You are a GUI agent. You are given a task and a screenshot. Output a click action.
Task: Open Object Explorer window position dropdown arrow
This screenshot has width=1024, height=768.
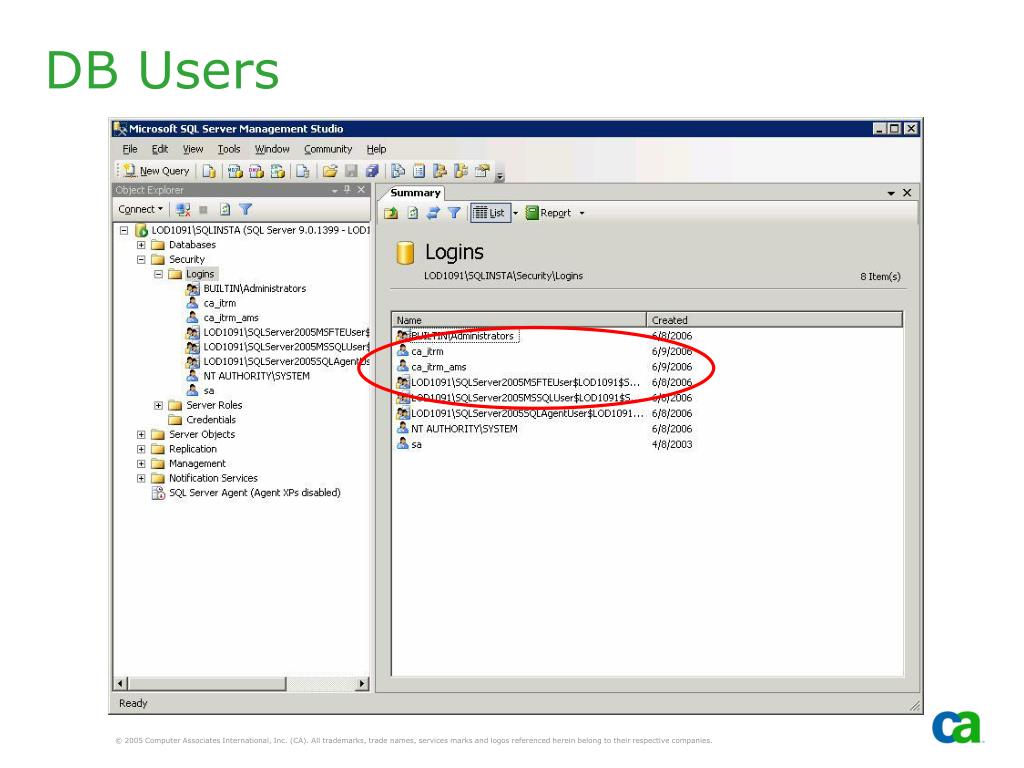click(334, 191)
